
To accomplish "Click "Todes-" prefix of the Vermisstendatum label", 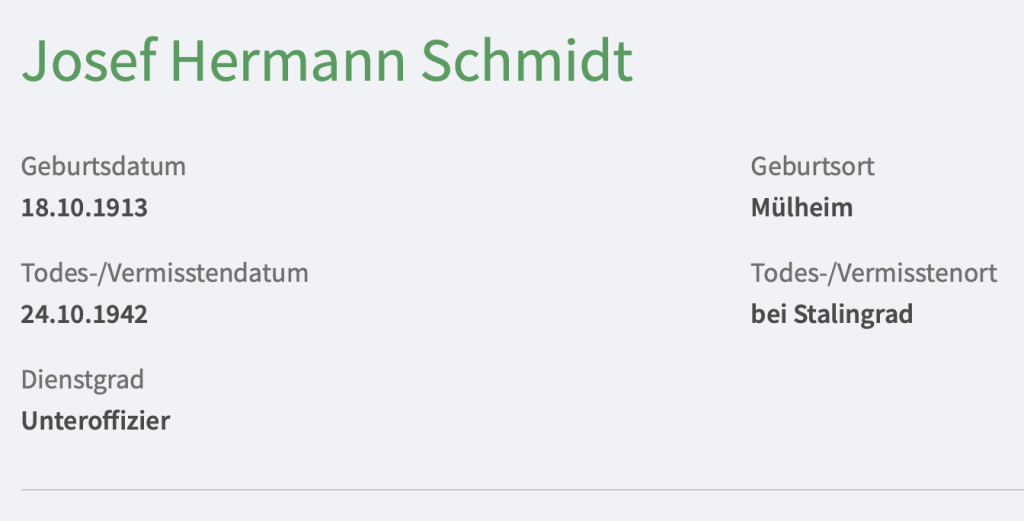I will click(x=52, y=272).
